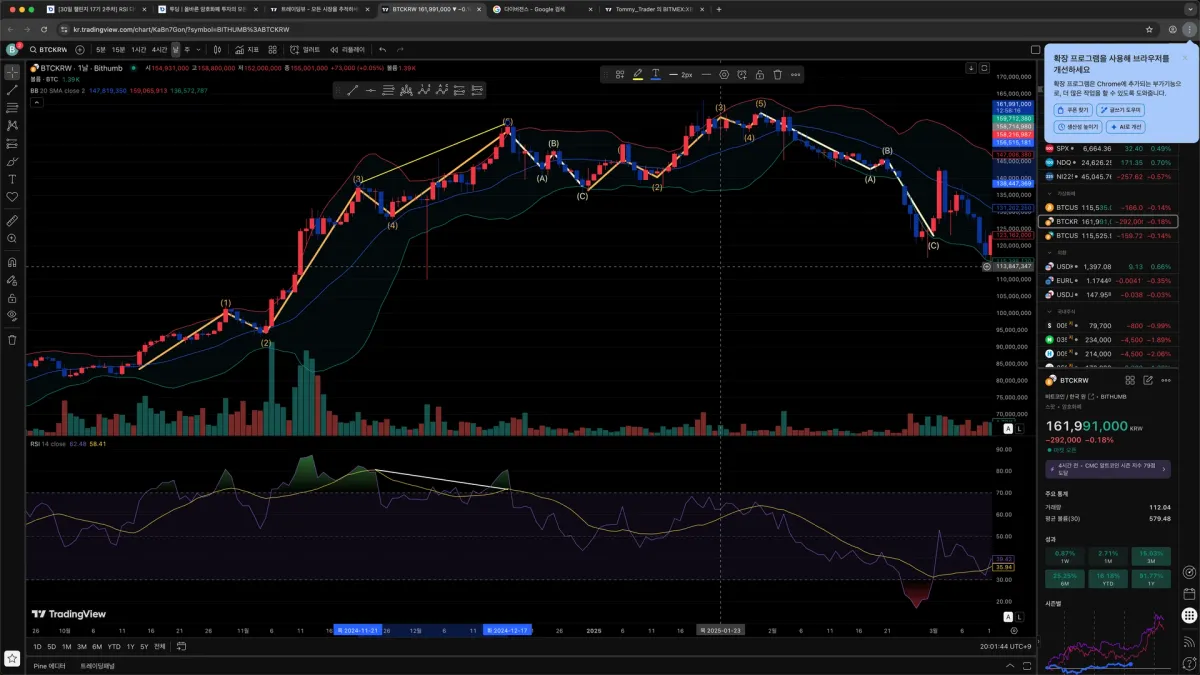Toggle log scale 'L' on price axis

click(x=1020, y=428)
